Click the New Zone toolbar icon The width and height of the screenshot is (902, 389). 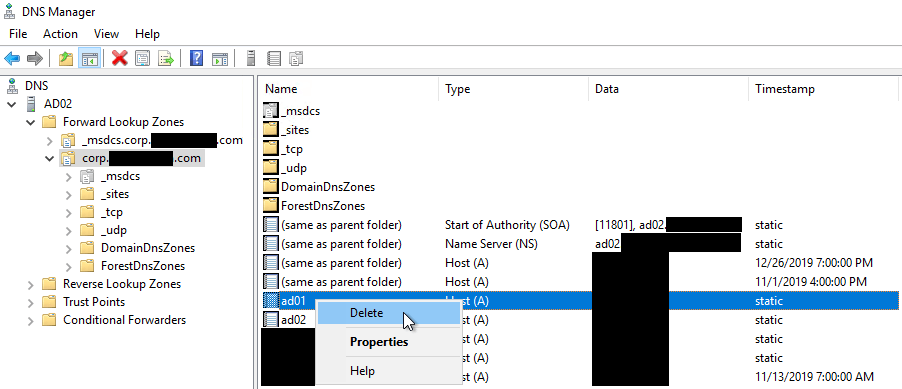274,58
